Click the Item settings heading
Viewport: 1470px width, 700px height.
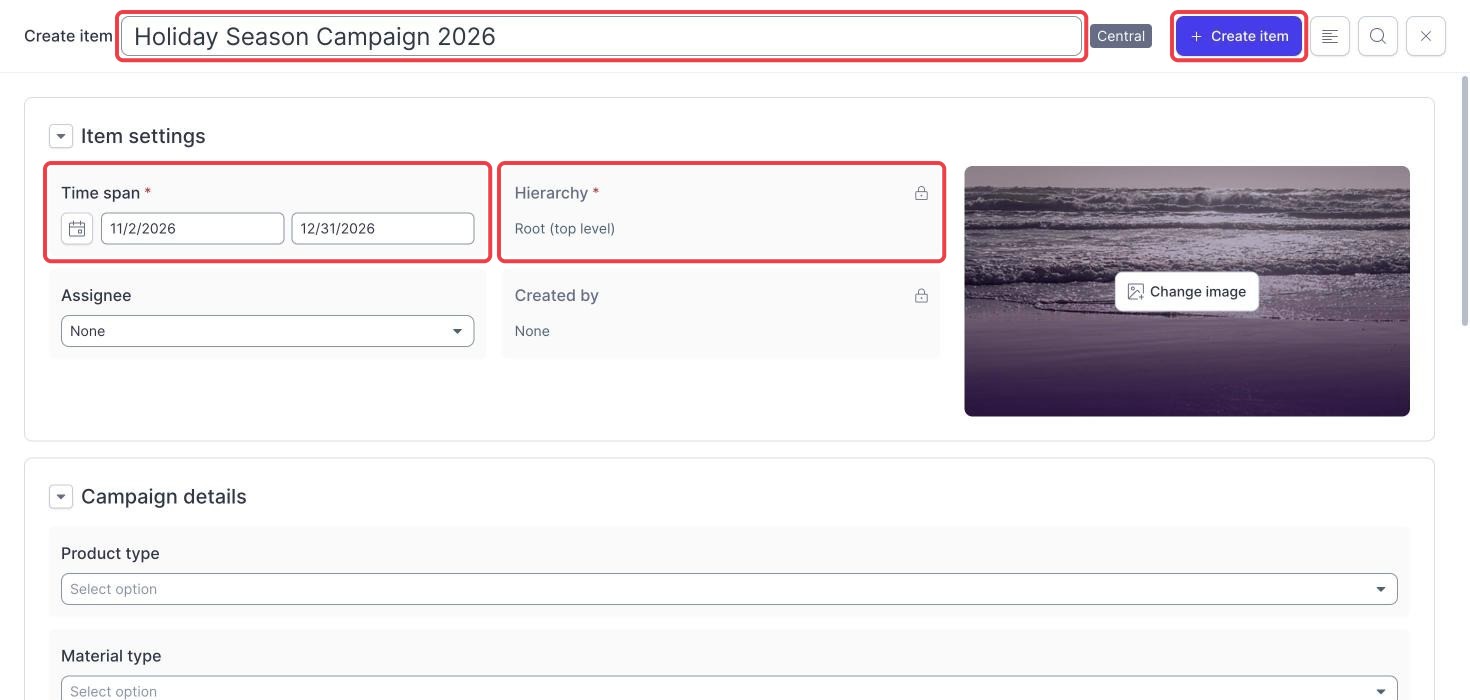click(x=143, y=136)
